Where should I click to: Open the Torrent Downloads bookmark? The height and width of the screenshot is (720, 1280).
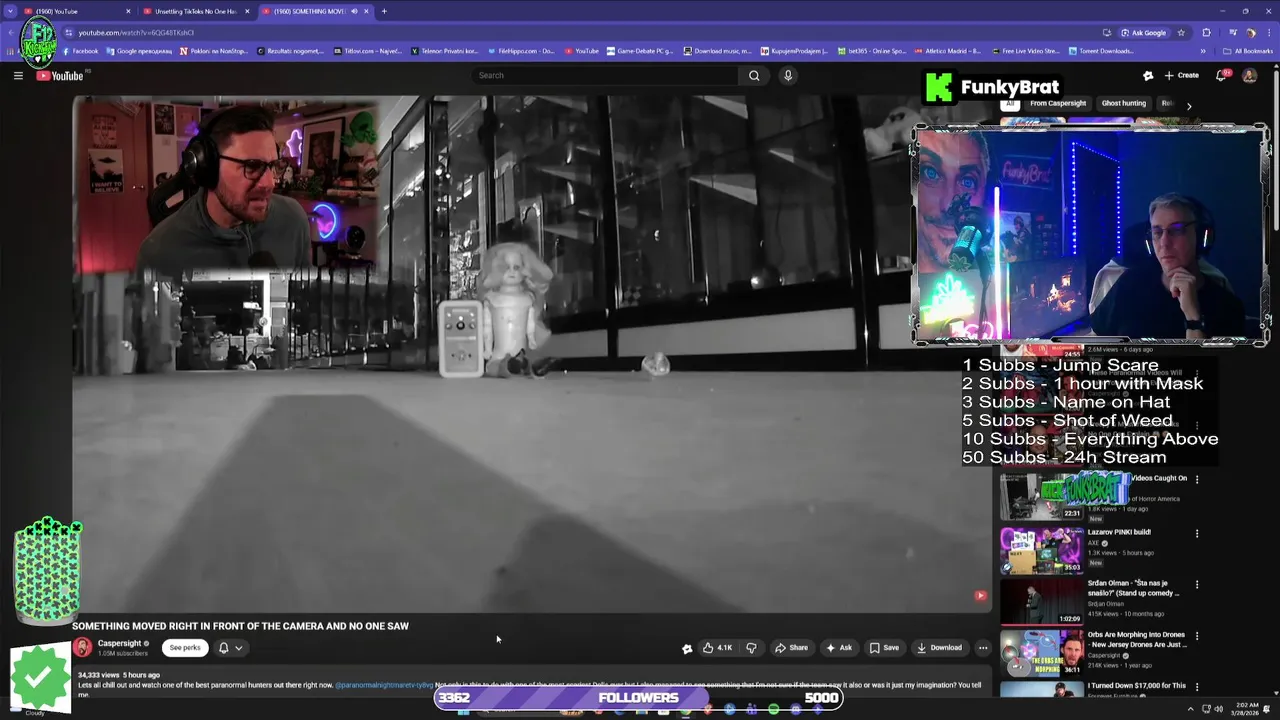(x=1102, y=51)
